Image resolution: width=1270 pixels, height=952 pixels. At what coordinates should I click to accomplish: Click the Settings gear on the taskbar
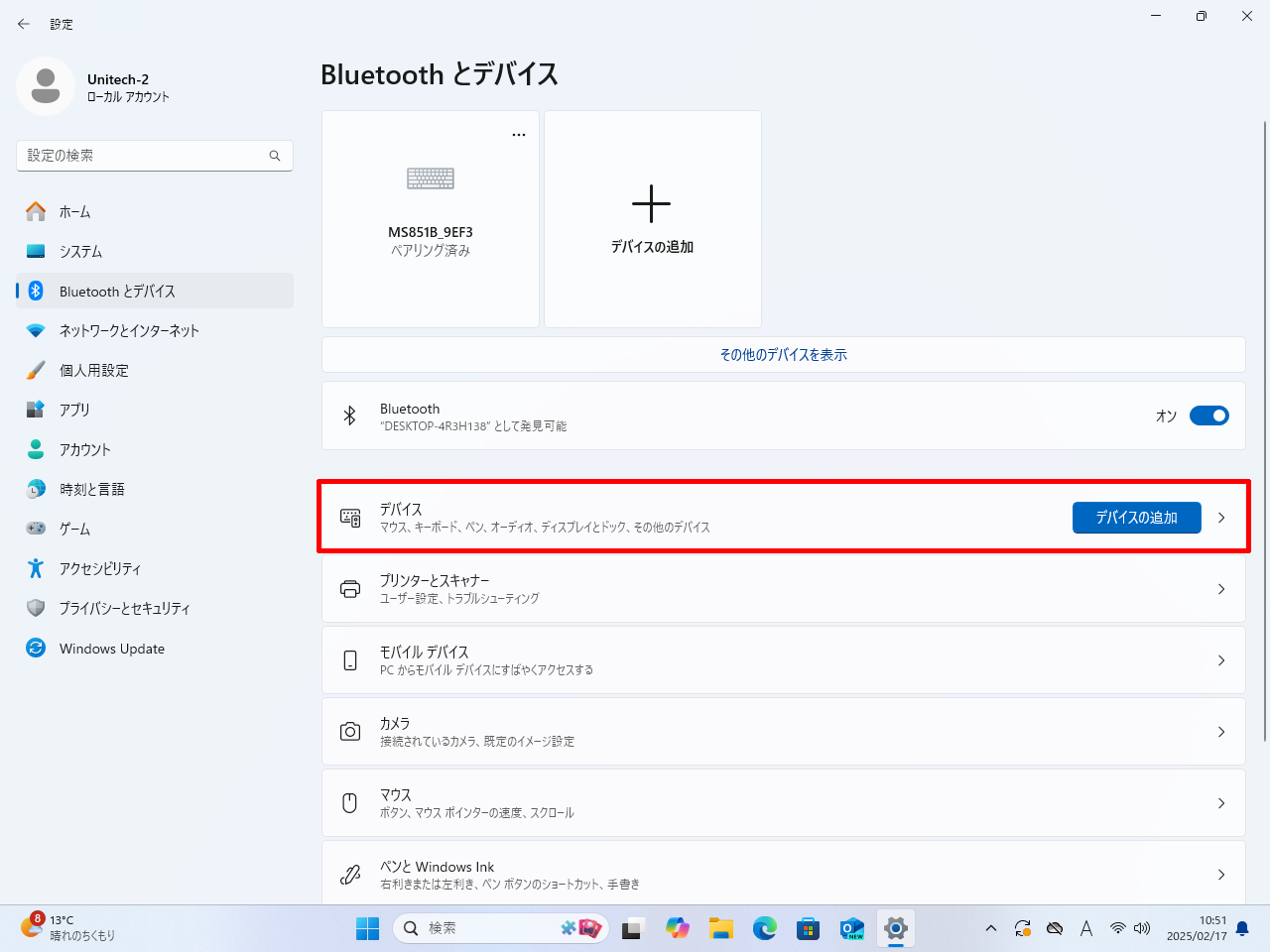coord(896,928)
